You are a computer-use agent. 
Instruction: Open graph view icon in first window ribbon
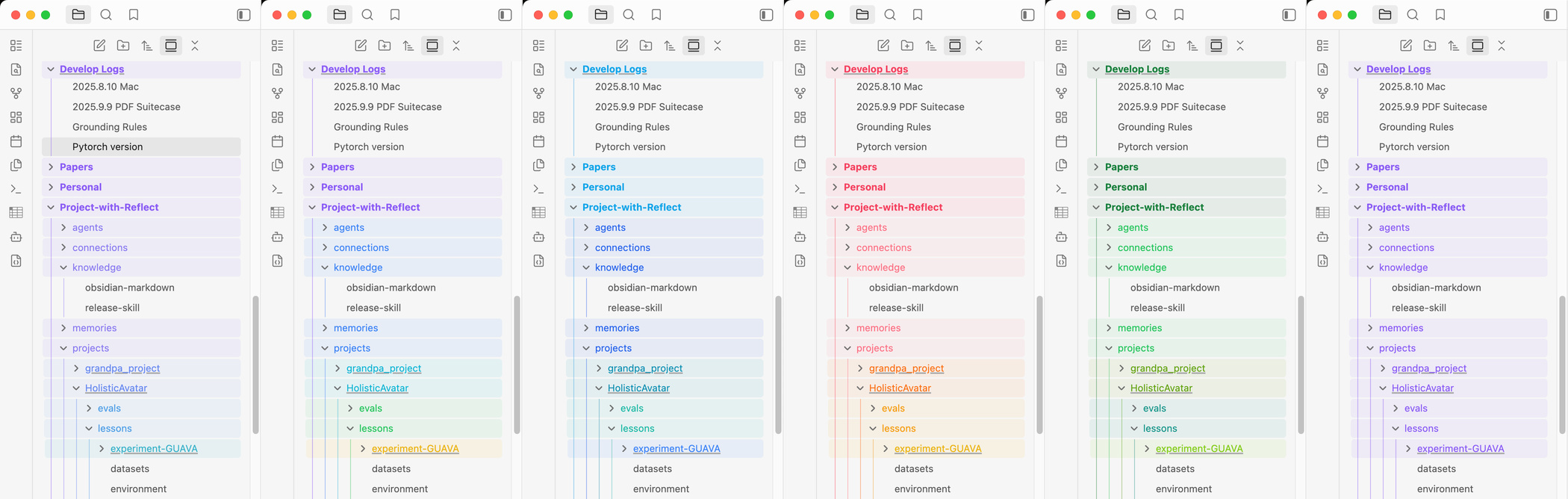(x=16, y=93)
